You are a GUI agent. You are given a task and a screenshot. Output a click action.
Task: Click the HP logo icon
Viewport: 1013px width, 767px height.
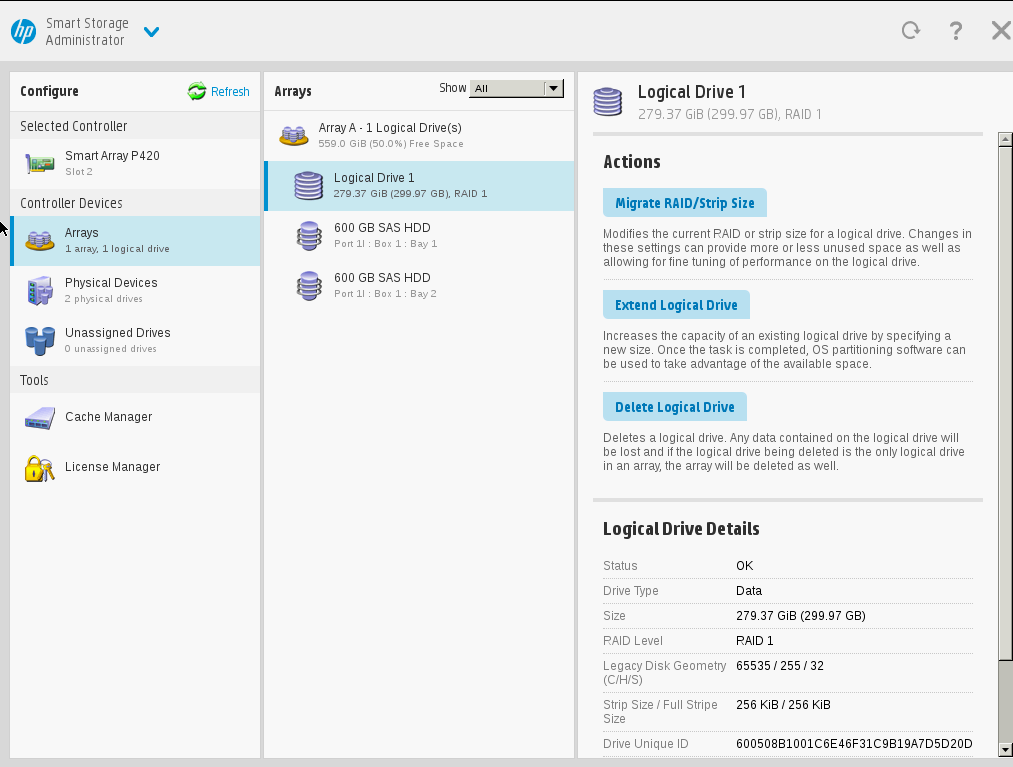[24, 31]
